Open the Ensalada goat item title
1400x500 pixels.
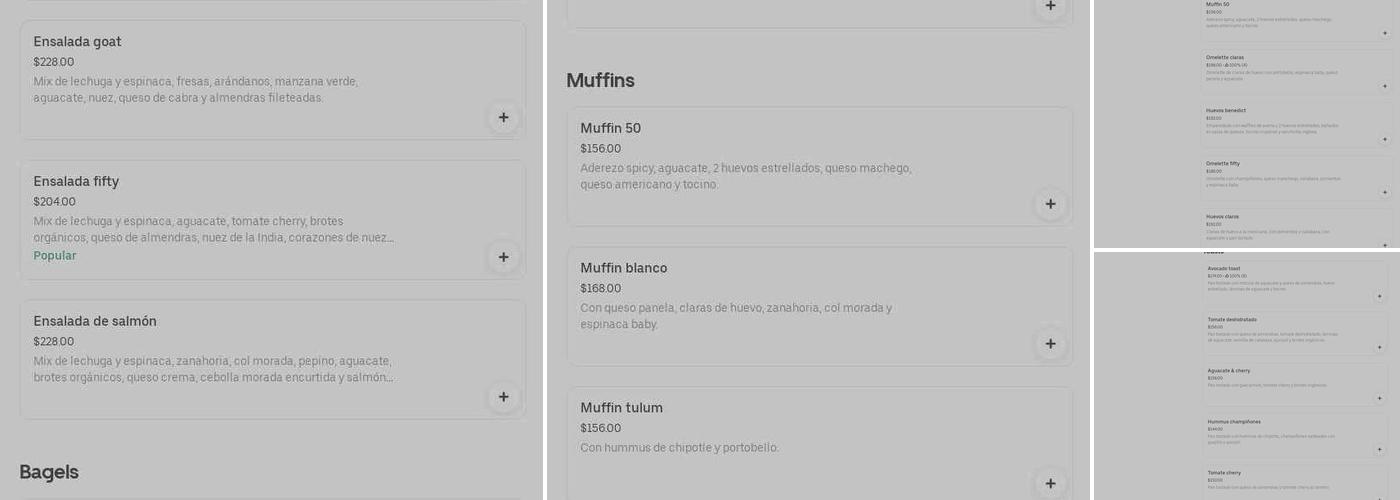click(x=77, y=42)
